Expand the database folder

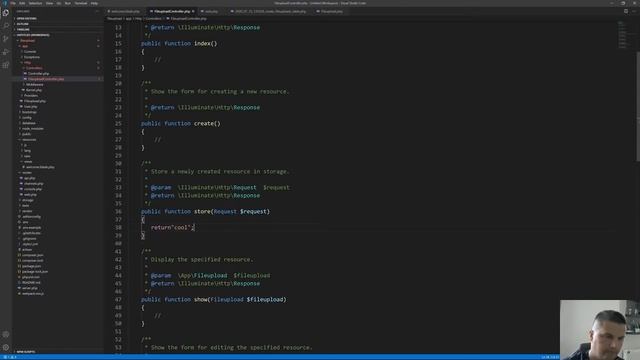[x=29, y=123]
